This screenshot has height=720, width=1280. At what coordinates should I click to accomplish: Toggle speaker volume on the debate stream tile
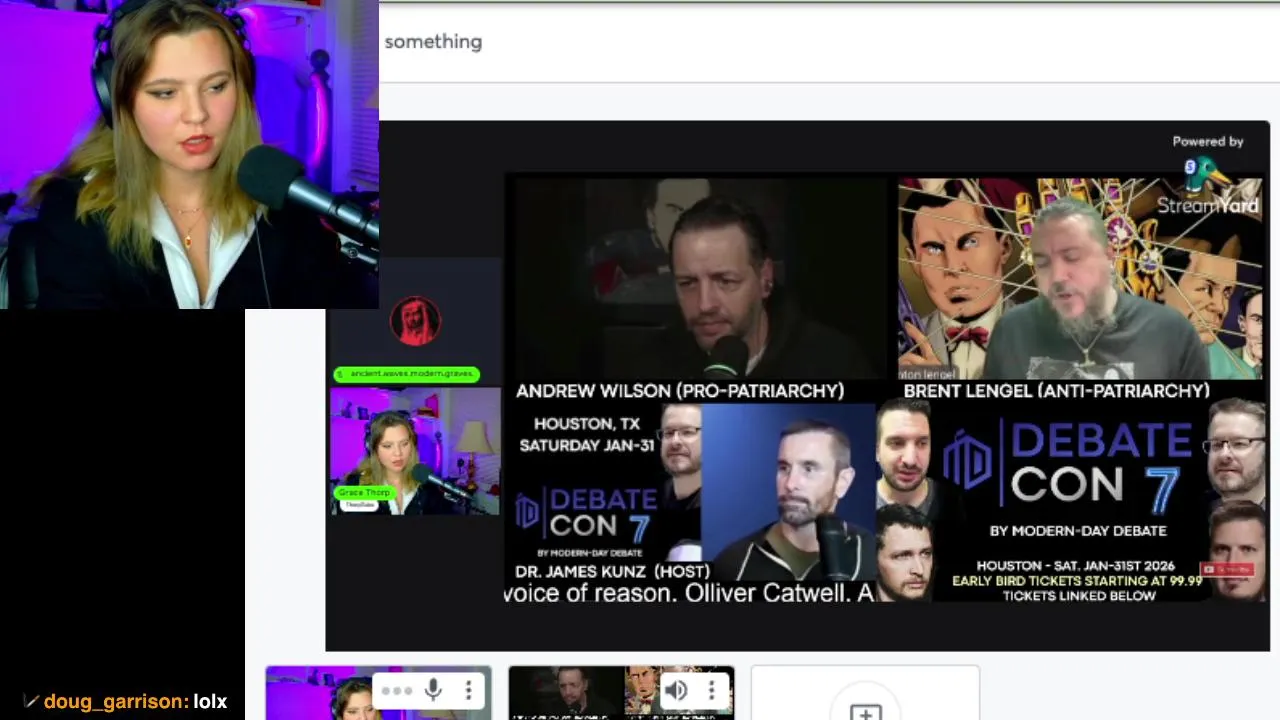[676, 690]
